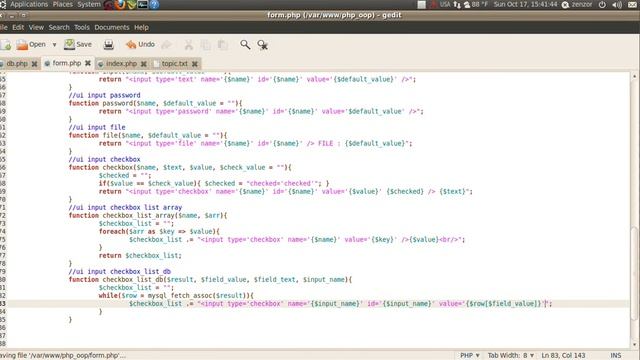Launch Firefox from the top panel
Image resolution: width=640 pixels, height=360 pixels.
[120, 5]
